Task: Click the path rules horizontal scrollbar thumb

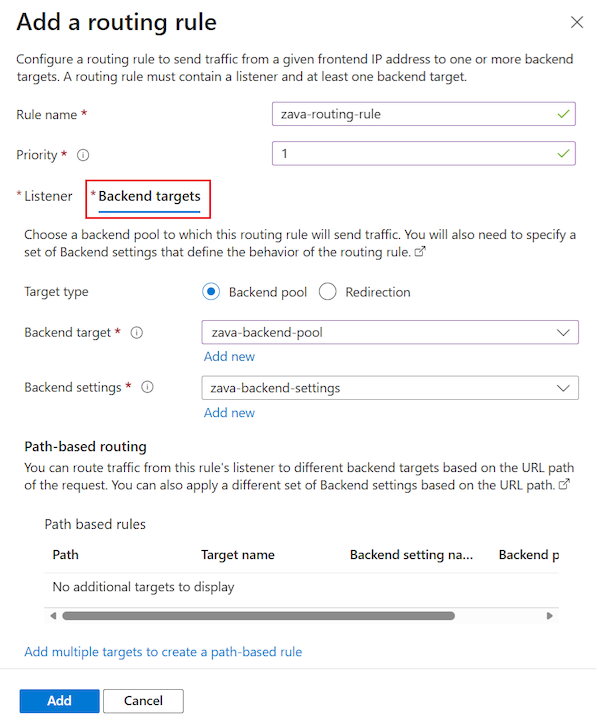Action: click(x=258, y=616)
